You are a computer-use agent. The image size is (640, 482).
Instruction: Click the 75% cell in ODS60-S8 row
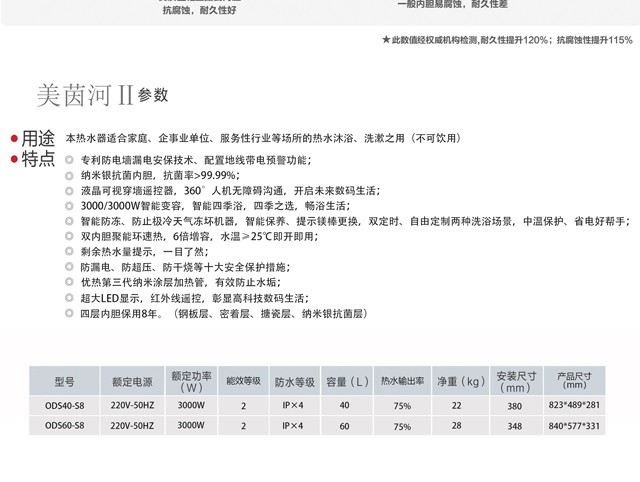[402, 426]
